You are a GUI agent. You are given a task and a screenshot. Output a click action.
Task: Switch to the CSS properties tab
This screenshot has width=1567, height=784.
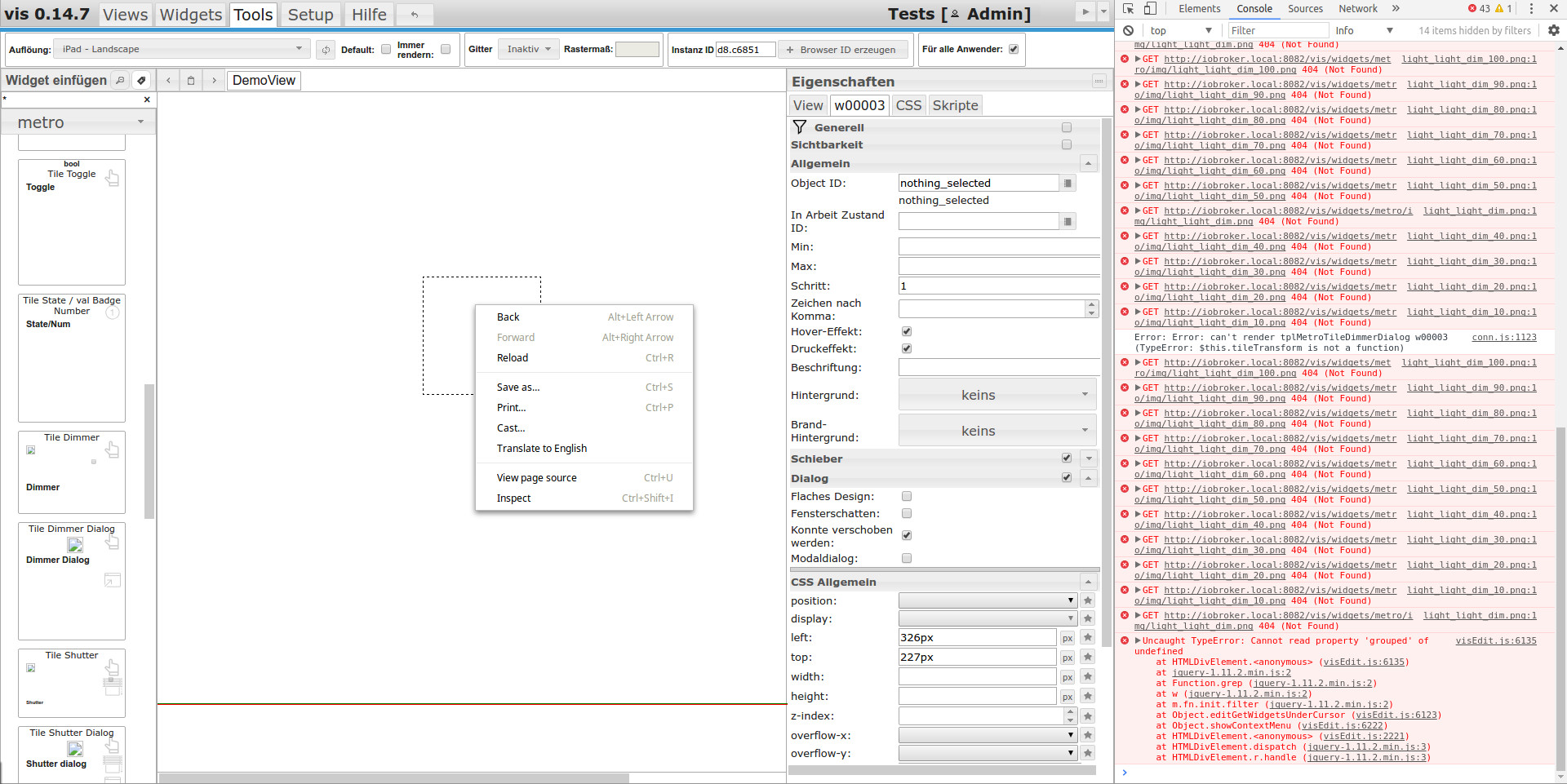[908, 105]
